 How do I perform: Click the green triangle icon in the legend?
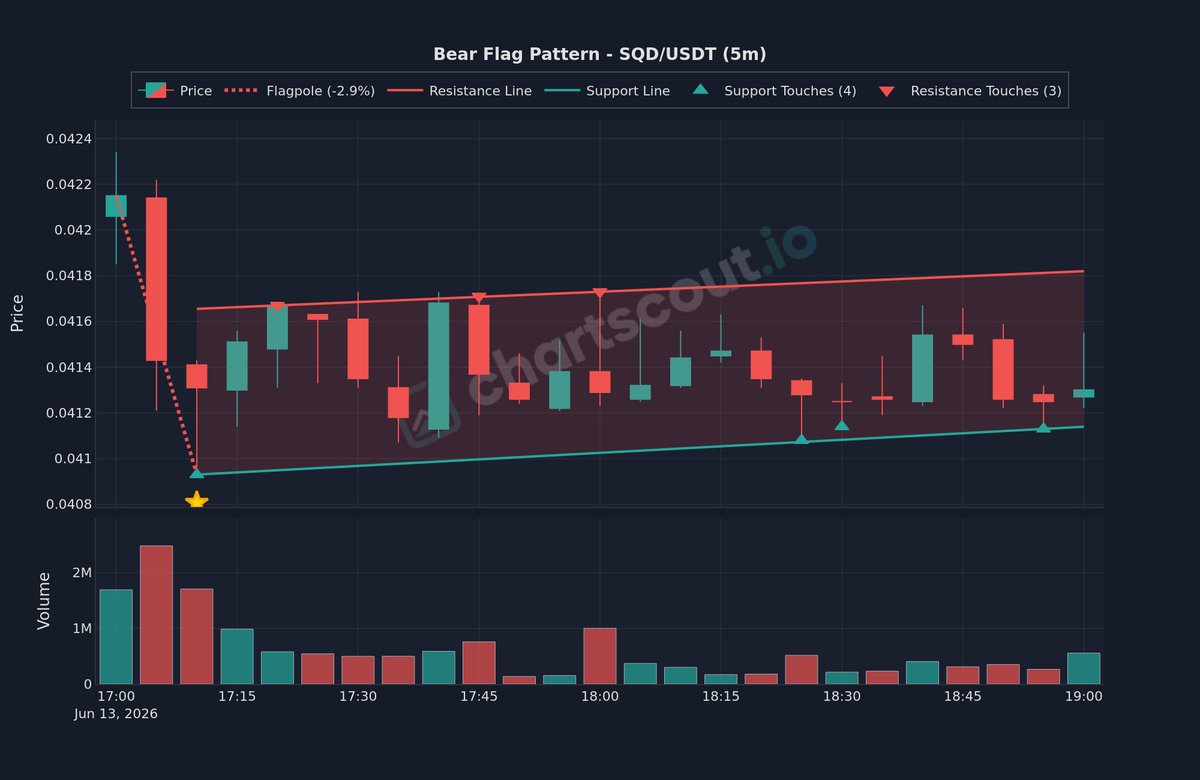tap(701, 90)
